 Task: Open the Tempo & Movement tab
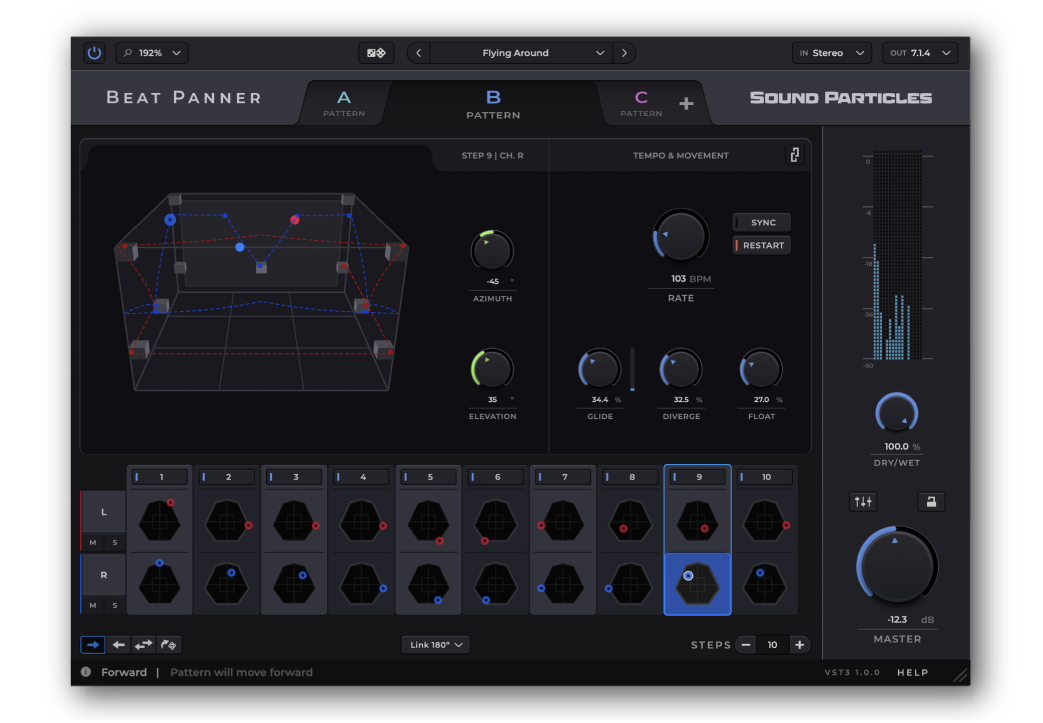(680, 156)
